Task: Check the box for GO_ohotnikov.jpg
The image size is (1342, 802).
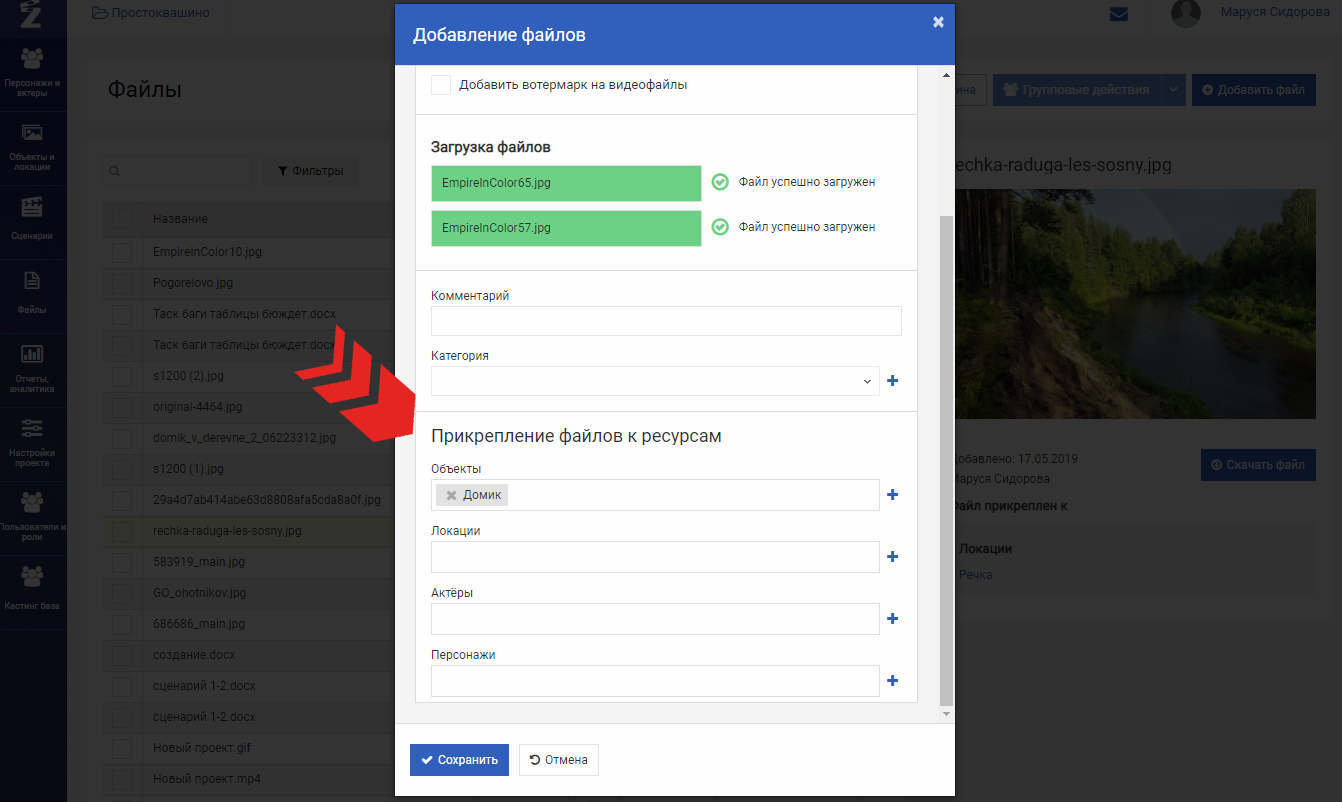Action: click(122, 593)
